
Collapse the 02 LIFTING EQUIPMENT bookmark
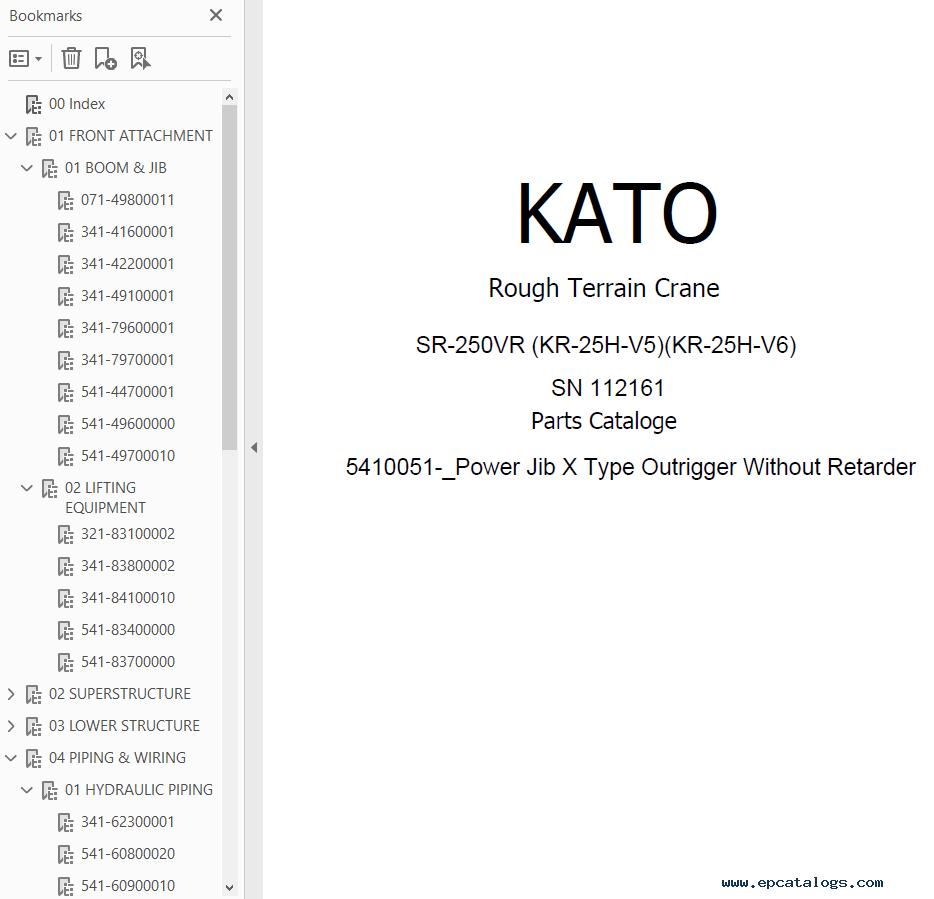(x=27, y=488)
